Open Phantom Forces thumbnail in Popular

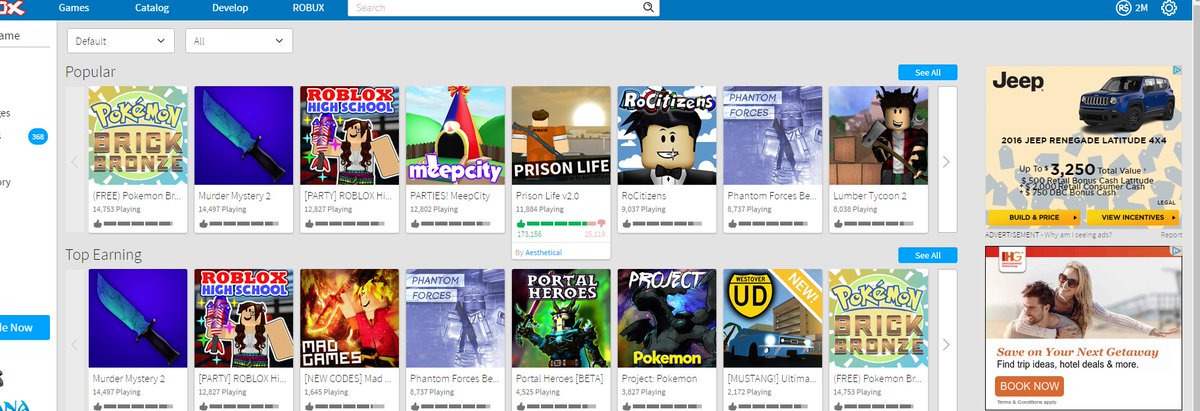[x=773, y=136]
